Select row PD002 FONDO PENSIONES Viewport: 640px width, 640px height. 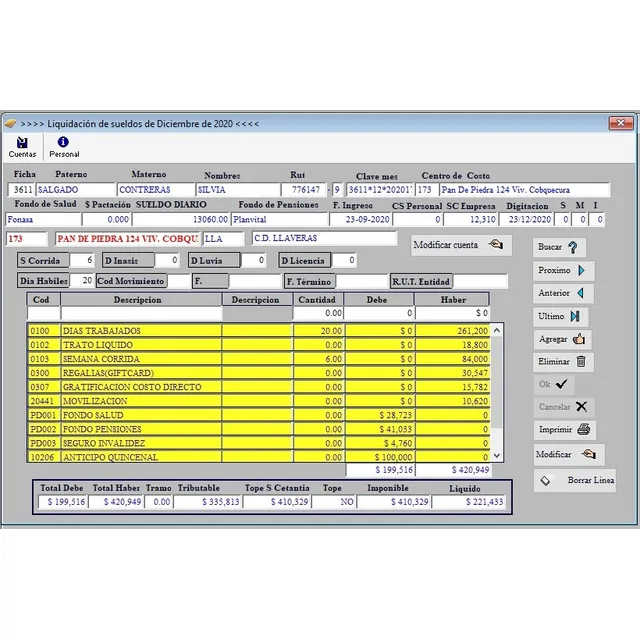[x=259, y=429]
